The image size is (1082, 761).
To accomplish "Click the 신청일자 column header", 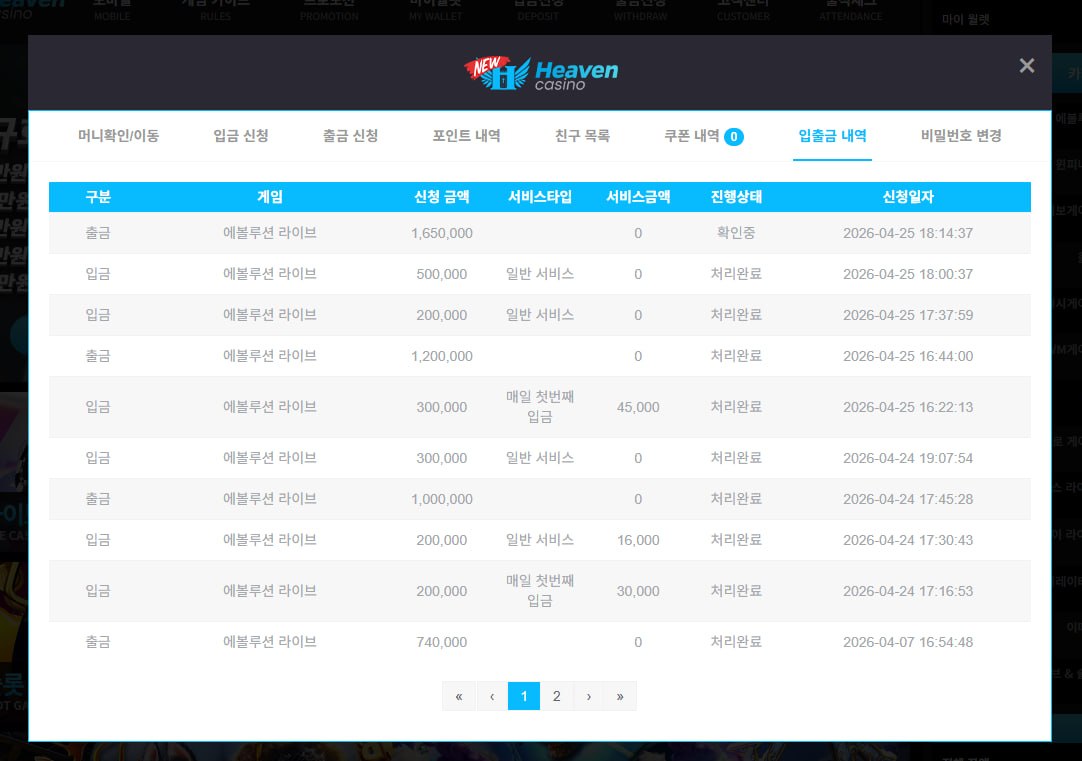I will 908,197.
